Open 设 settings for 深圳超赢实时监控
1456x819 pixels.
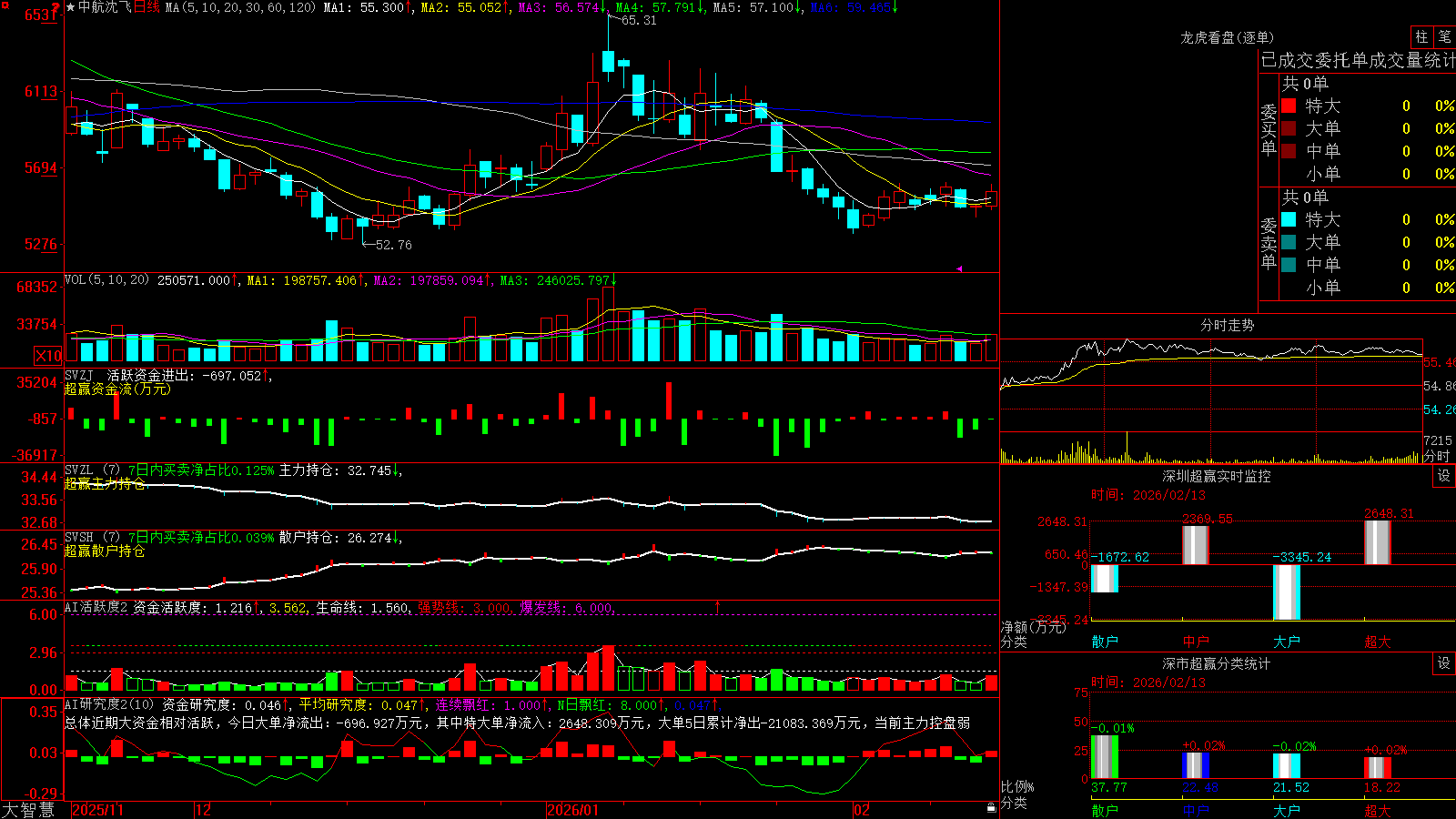coord(1444,476)
